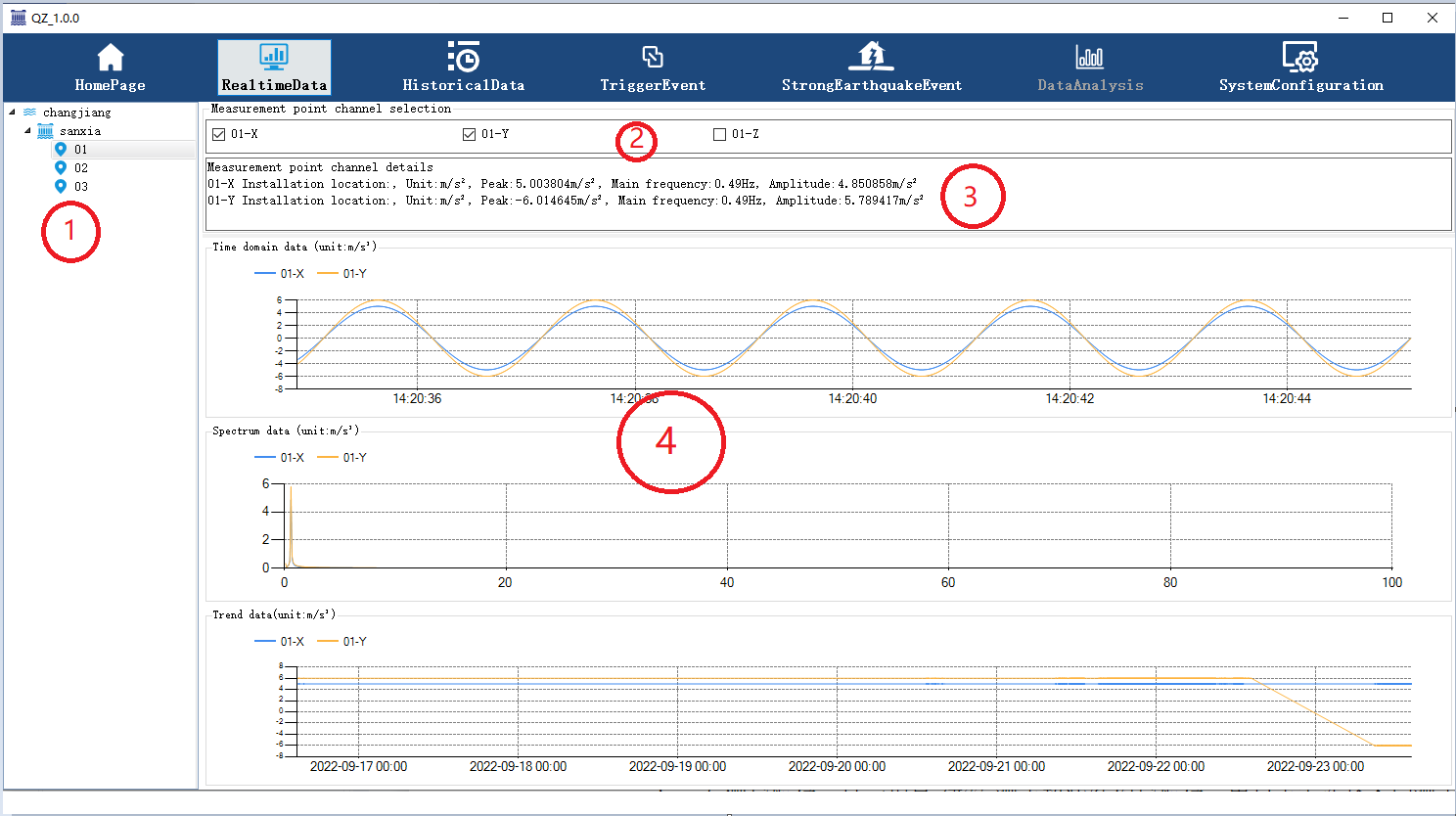Click the '100' spectrum axis label
1456x816 pixels.
point(1391,582)
